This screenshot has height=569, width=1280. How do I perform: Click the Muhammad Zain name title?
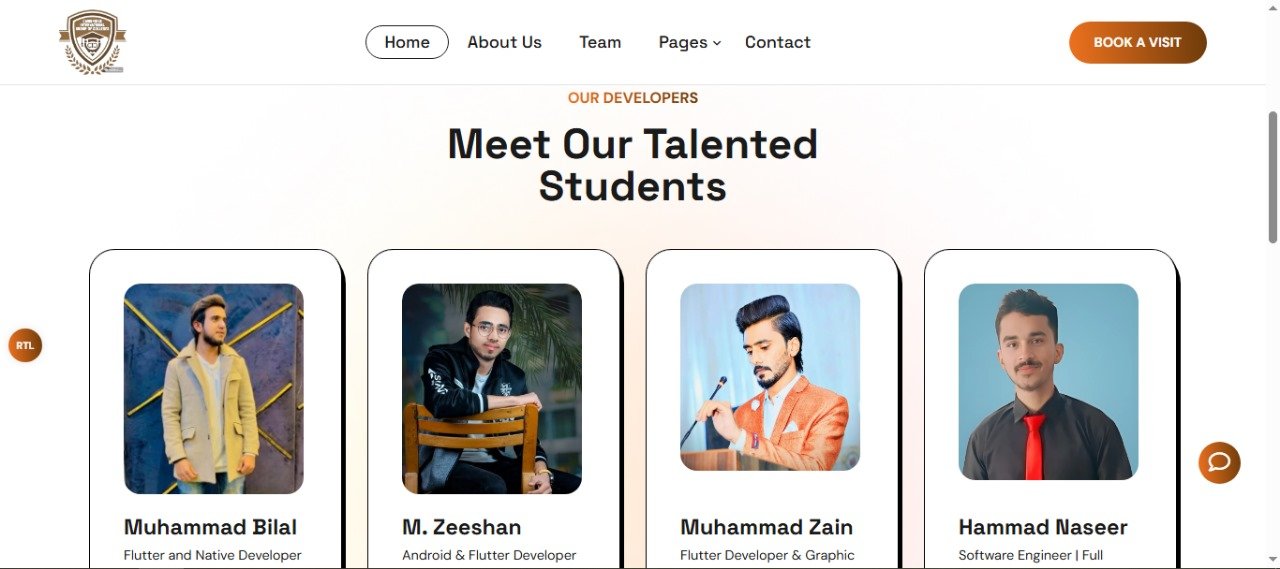click(766, 527)
